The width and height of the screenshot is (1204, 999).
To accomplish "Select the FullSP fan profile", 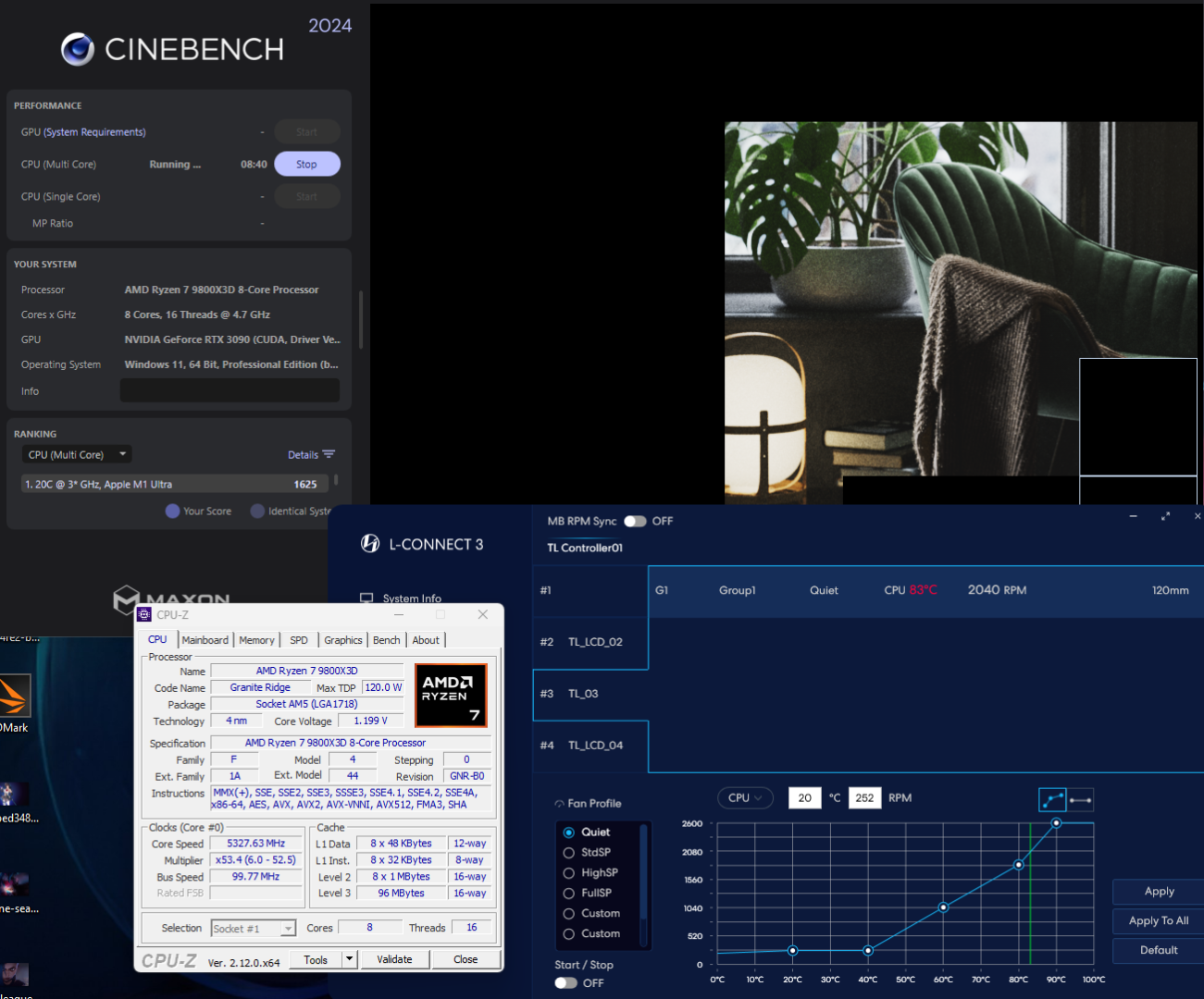I will (569, 894).
